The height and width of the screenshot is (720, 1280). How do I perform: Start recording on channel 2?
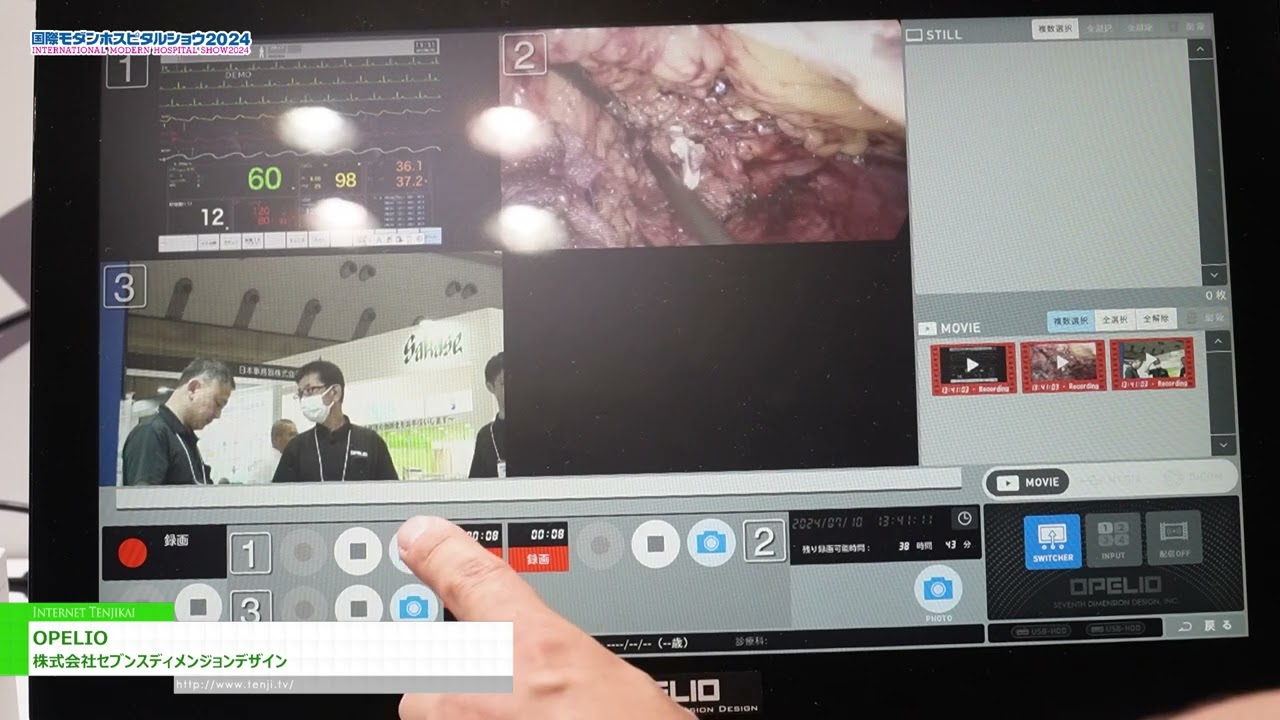[600, 545]
